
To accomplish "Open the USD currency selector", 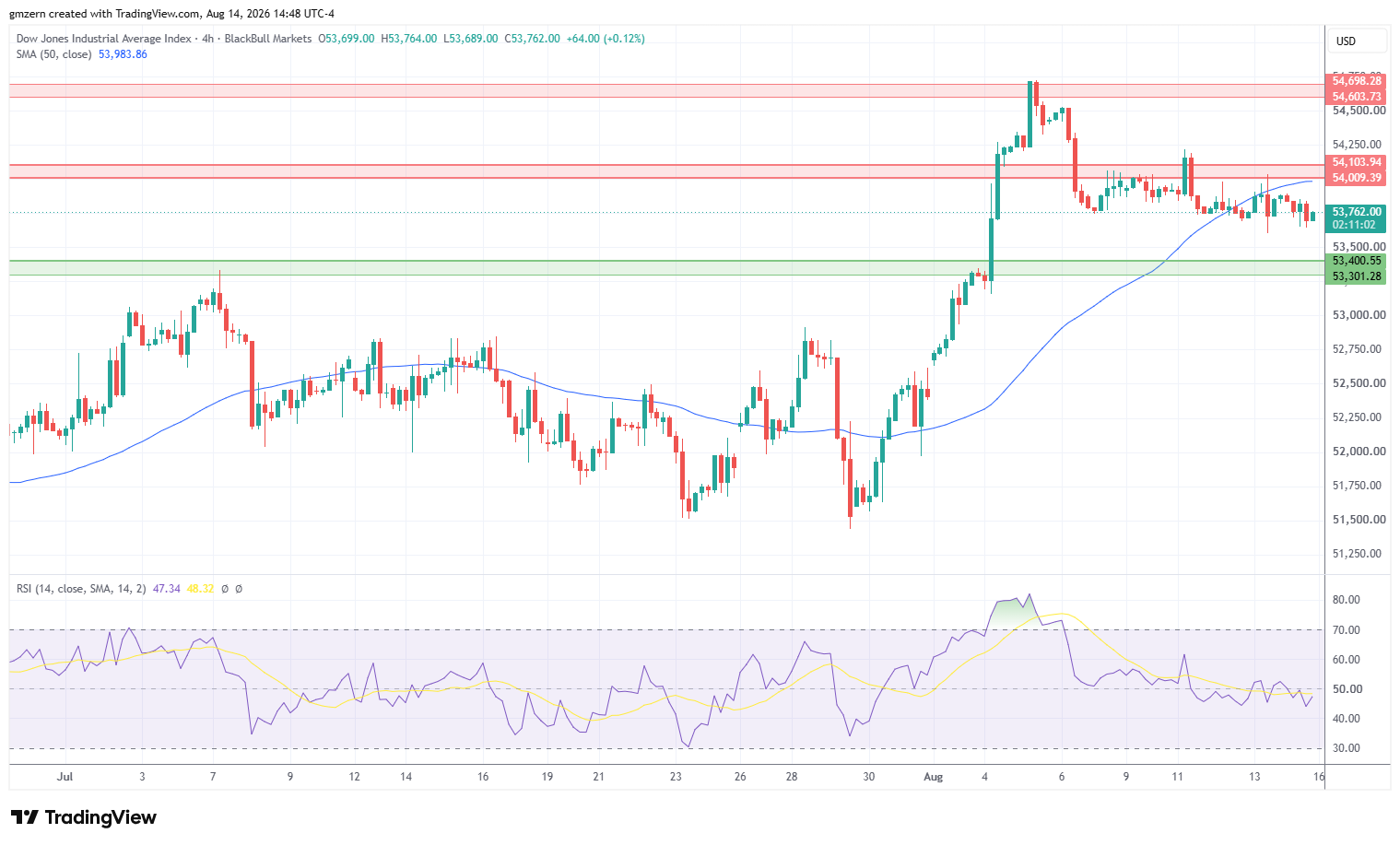I will (1357, 41).
